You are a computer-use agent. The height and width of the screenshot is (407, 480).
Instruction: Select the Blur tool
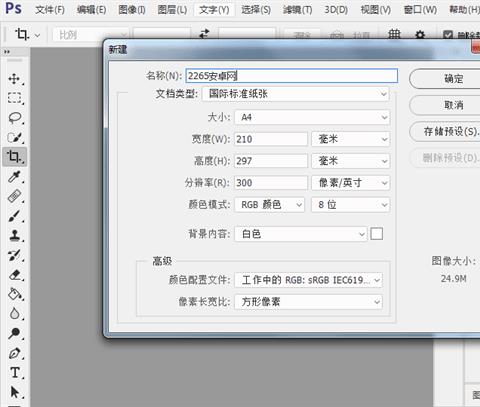pyautogui.click(x=14, y=314)
